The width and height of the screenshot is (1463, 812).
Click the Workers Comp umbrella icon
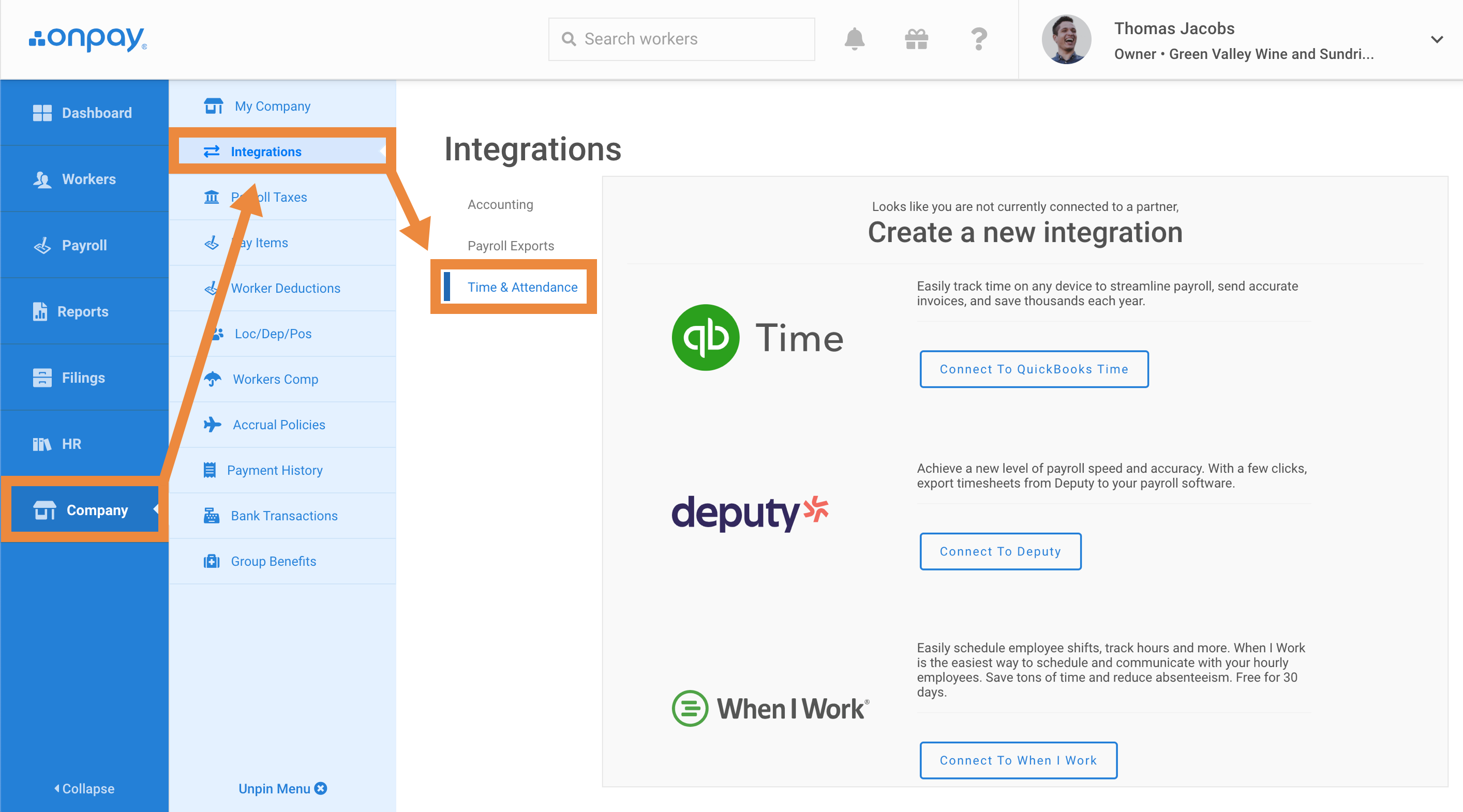tap(213, 379)
